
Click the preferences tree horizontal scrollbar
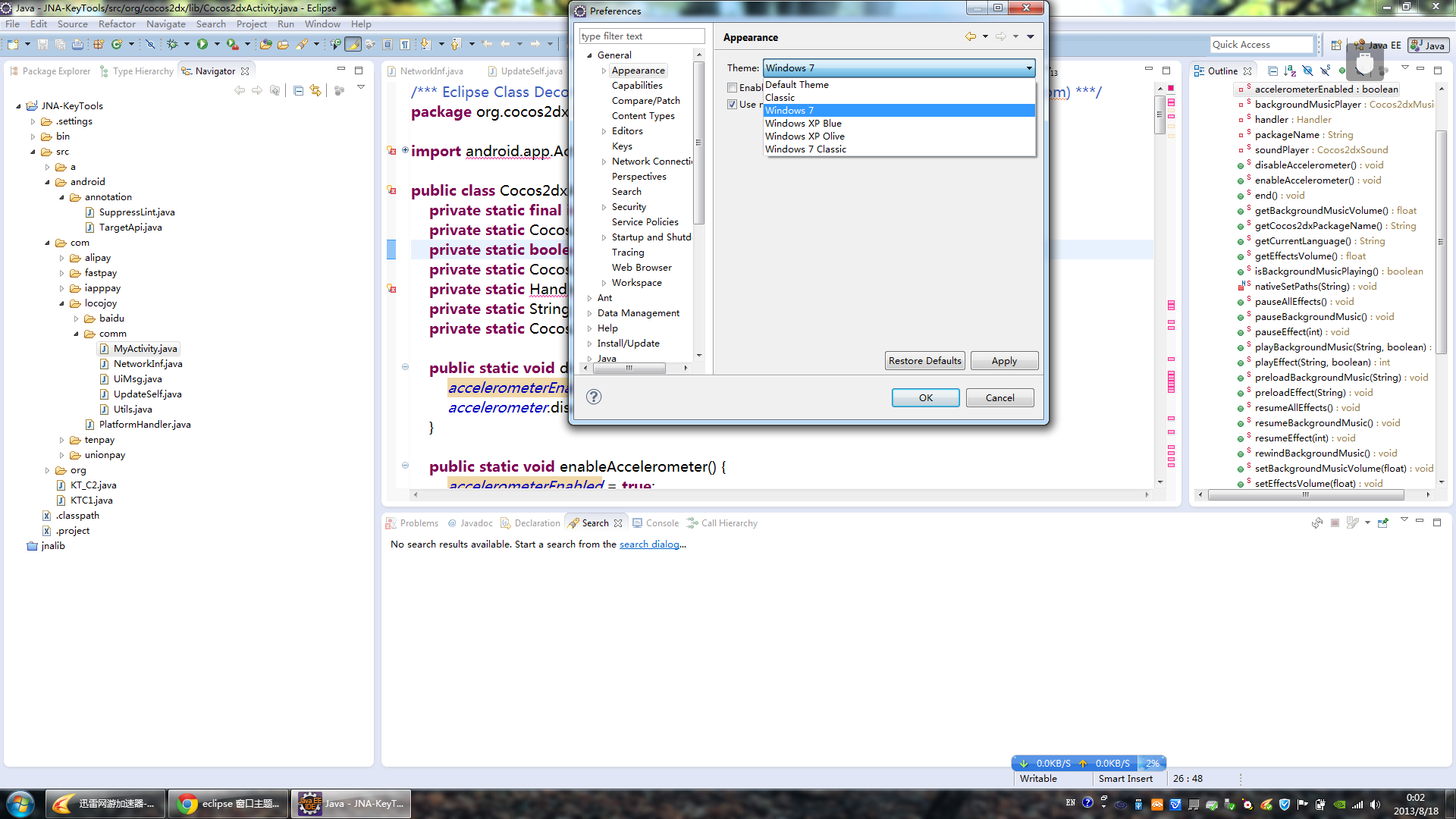[629, 369]
